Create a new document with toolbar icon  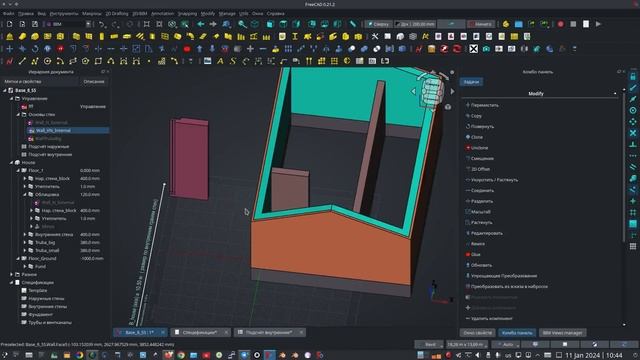tap(9, 24)
